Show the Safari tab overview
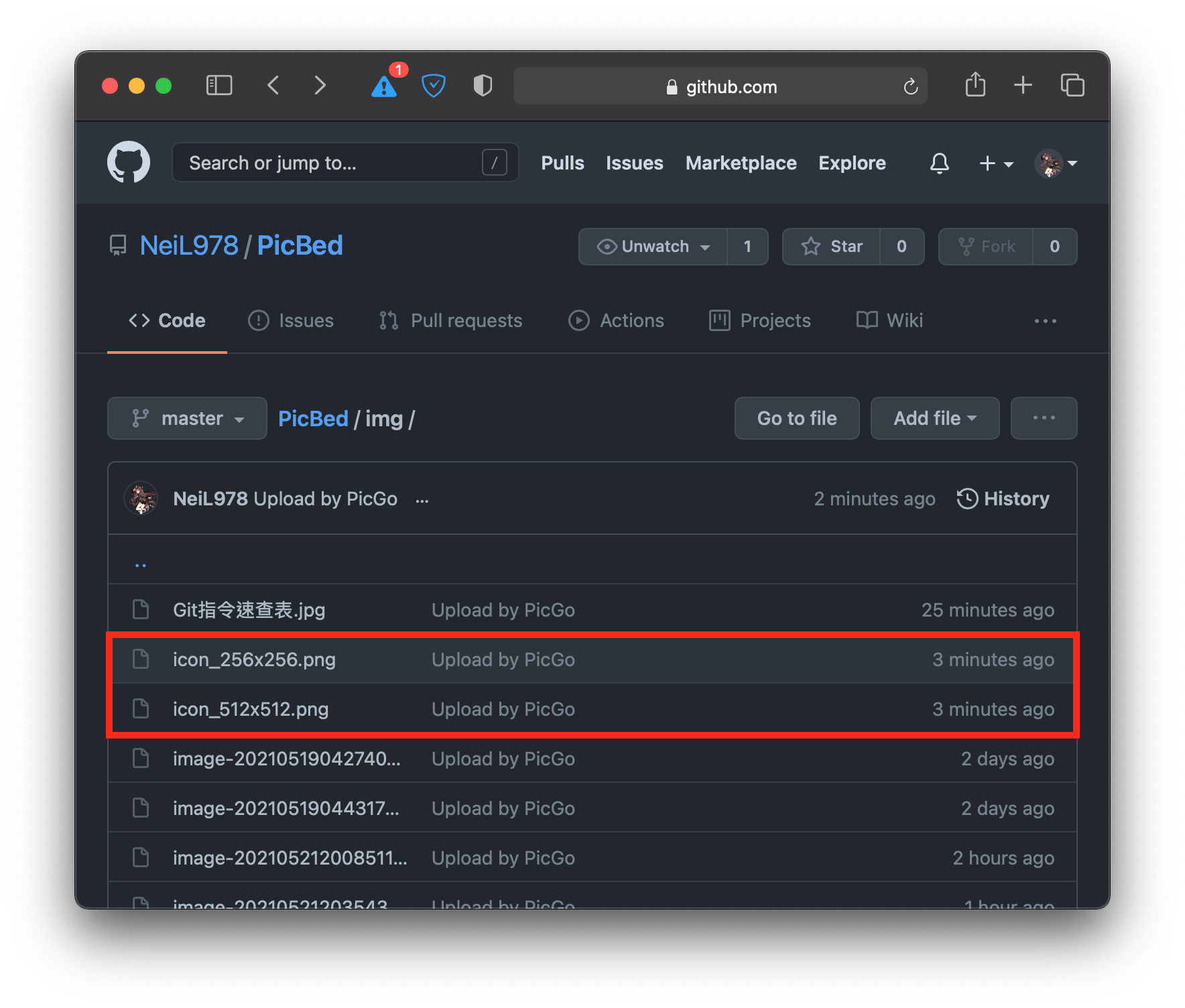The image size is (1185, 1008). pyautogui.click(x=1072, y=85)
